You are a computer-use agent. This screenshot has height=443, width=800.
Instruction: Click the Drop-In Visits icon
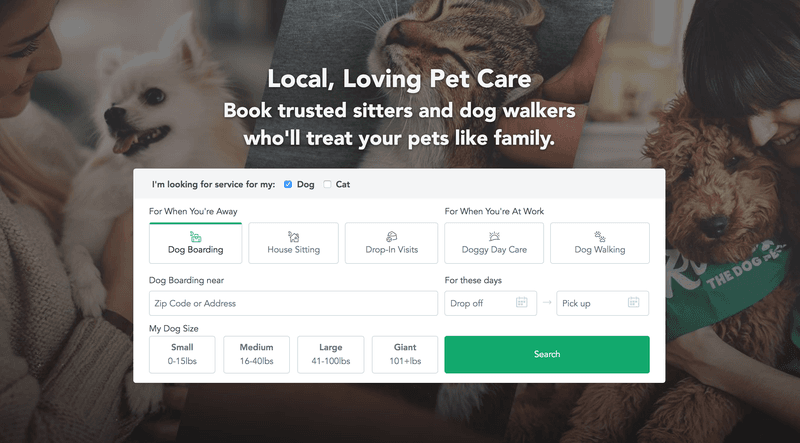tap(391, 237)
